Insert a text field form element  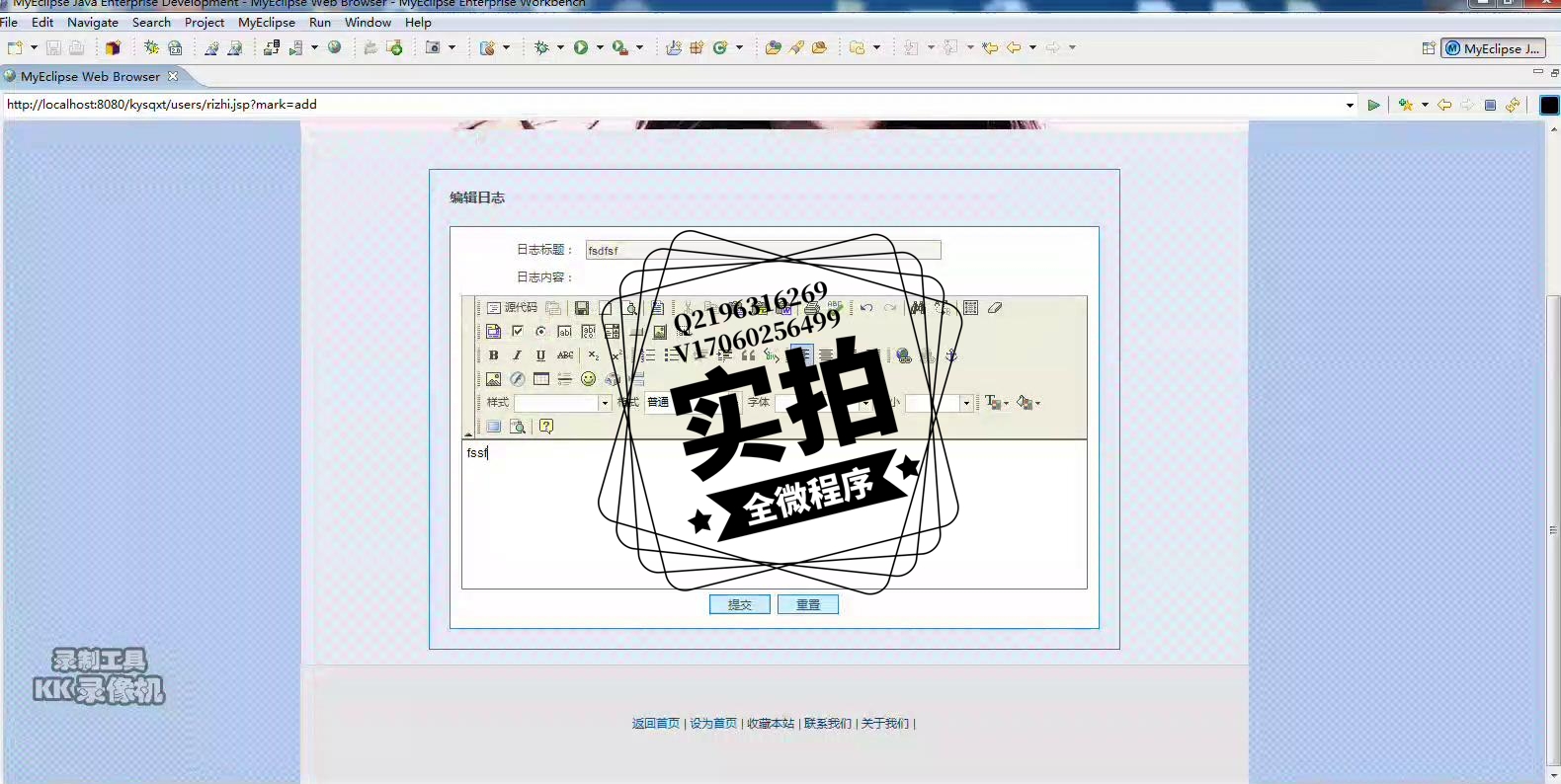[x=564, y=332]
